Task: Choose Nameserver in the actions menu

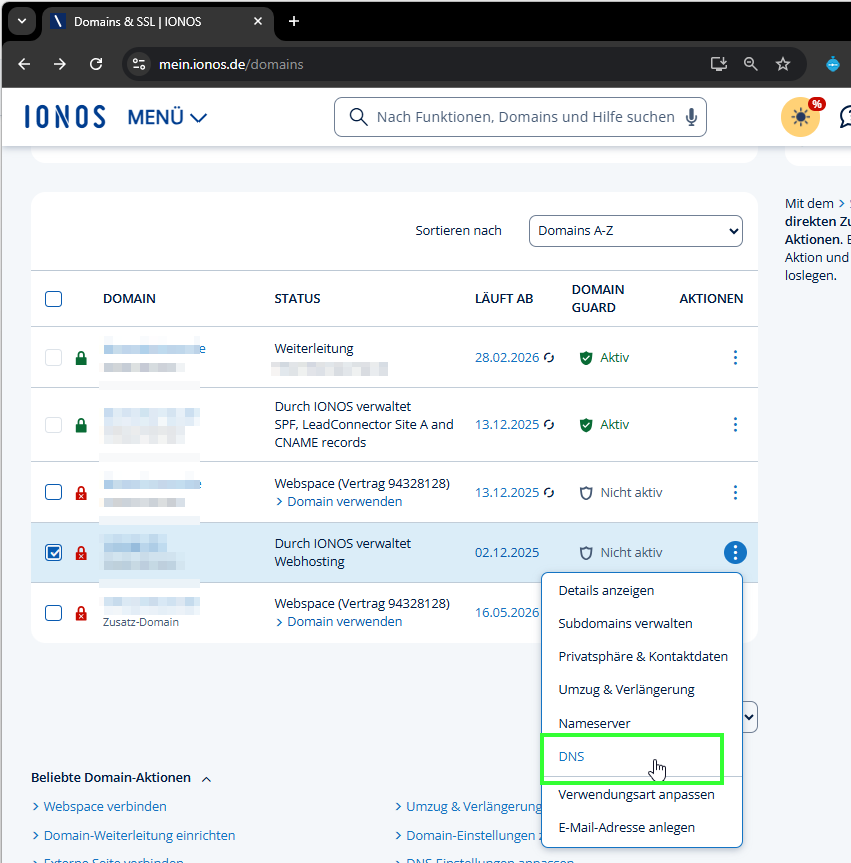Action: [x=594, y=723]
